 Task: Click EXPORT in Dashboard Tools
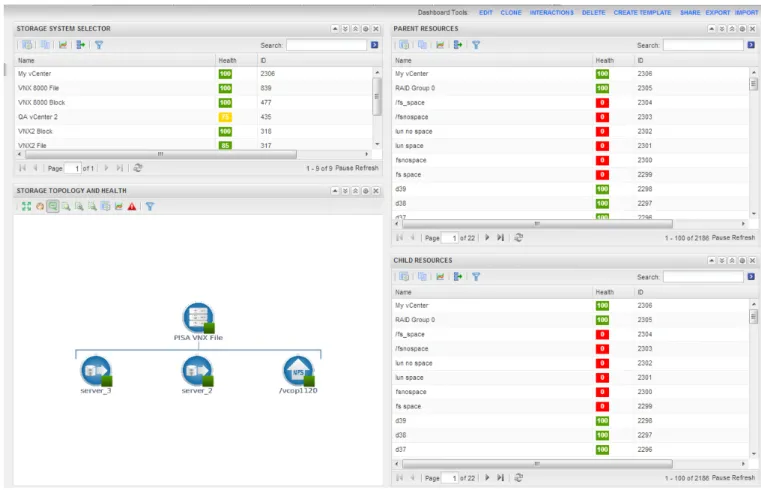pyautogui.click(x=718, y=13)
